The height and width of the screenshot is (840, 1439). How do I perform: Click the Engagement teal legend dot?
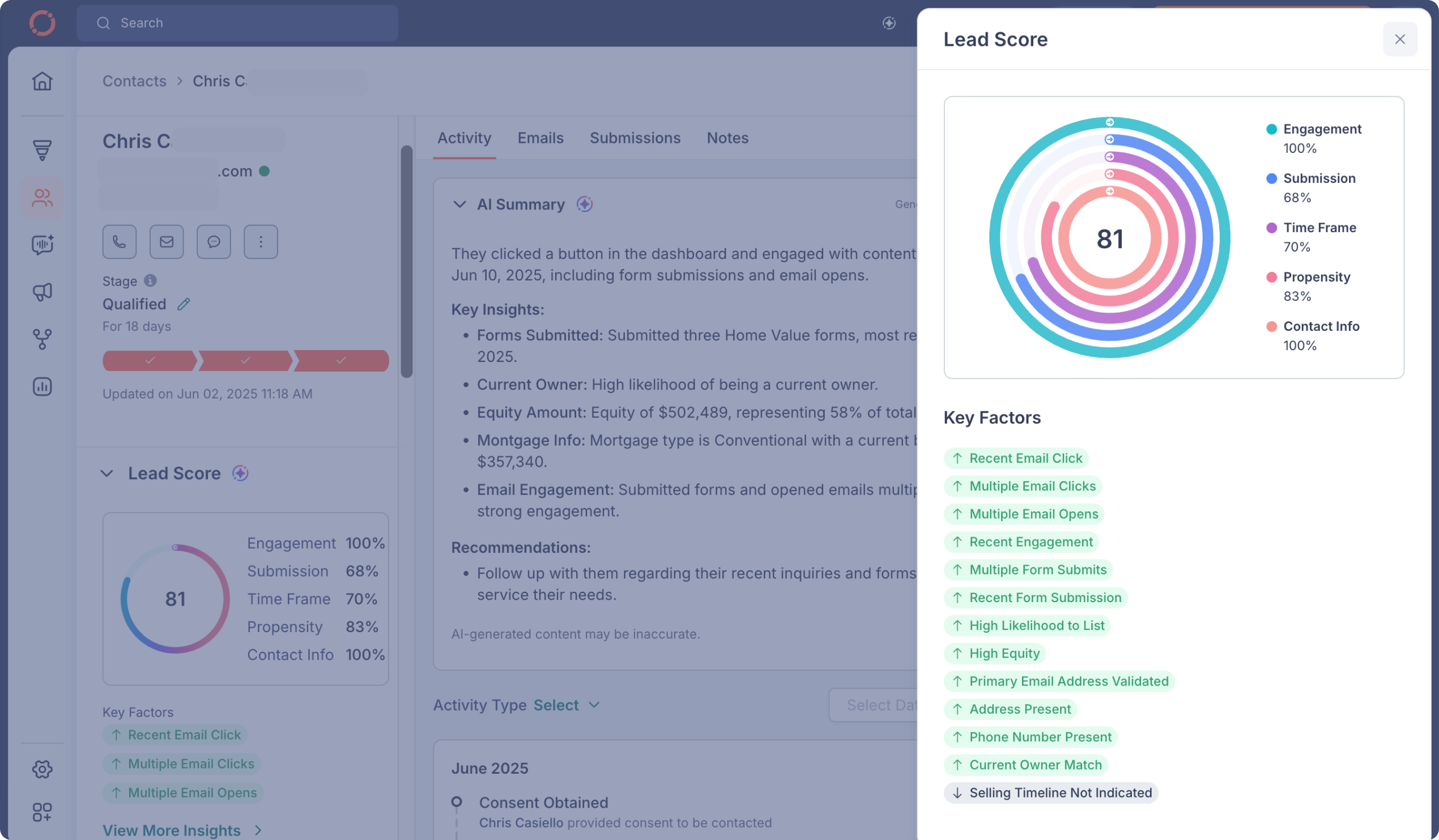1272,129
